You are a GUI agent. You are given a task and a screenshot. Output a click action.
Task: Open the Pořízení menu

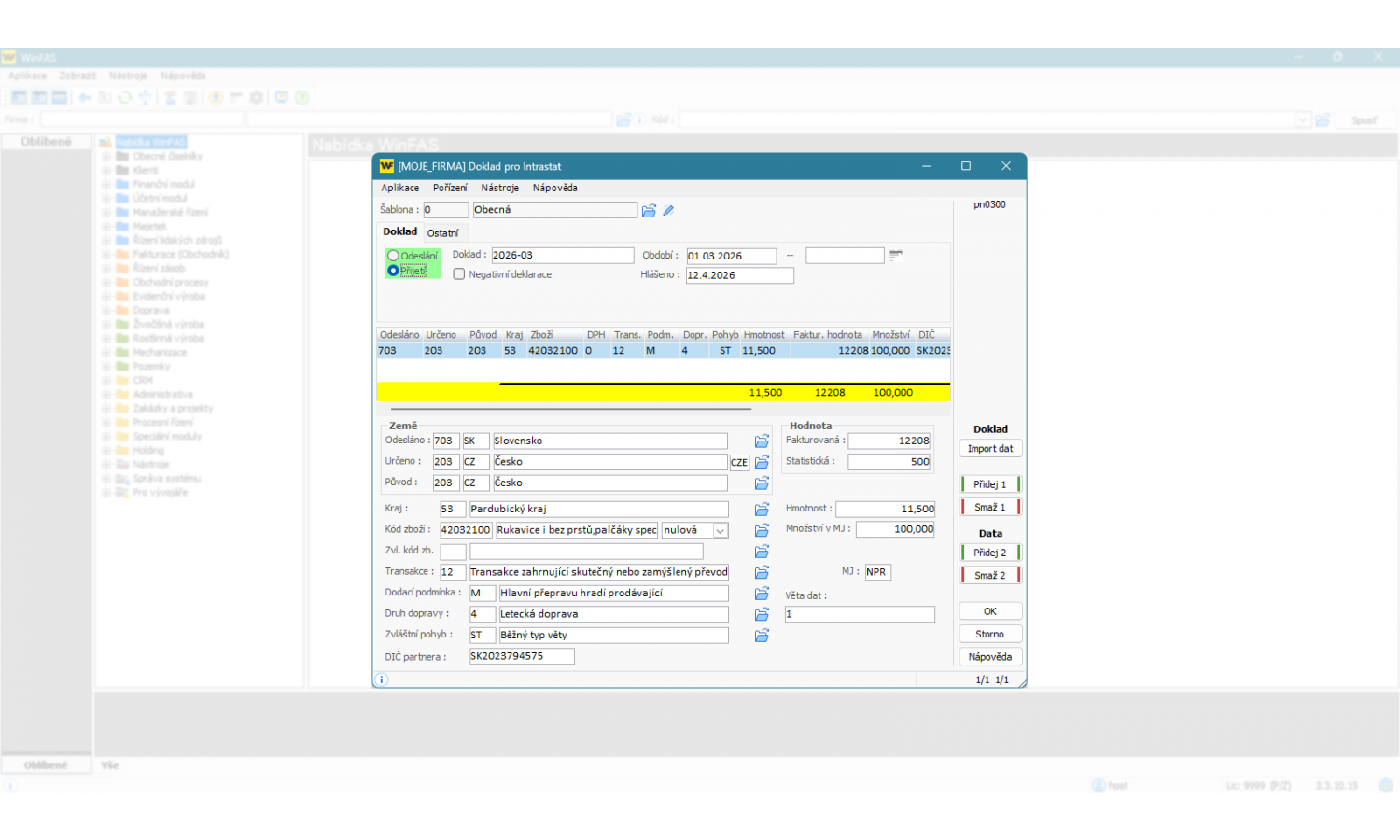pyautogui.click(x=450, y=188)
